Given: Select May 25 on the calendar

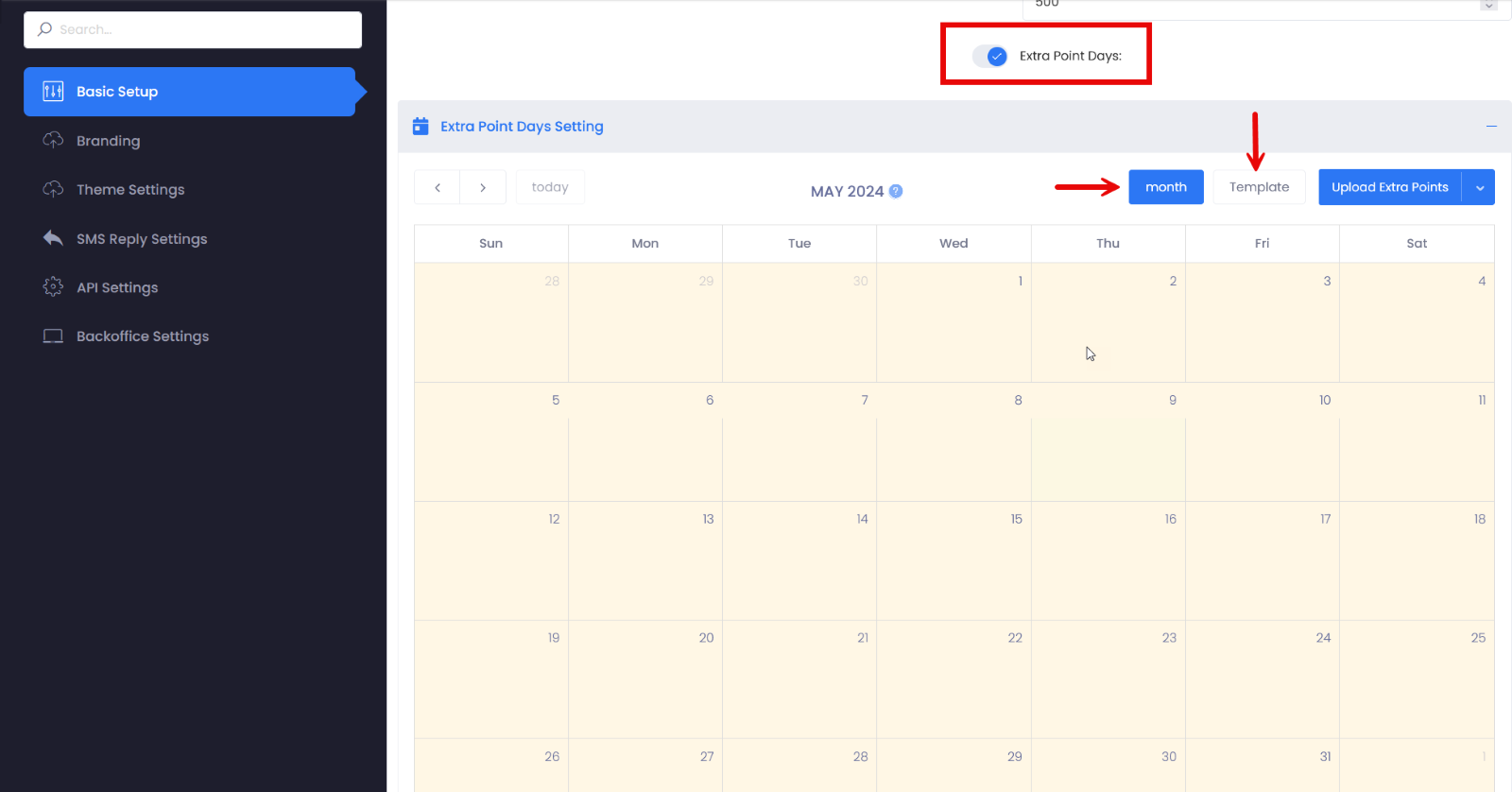Looking at the screenshot, I should 1417,680.
